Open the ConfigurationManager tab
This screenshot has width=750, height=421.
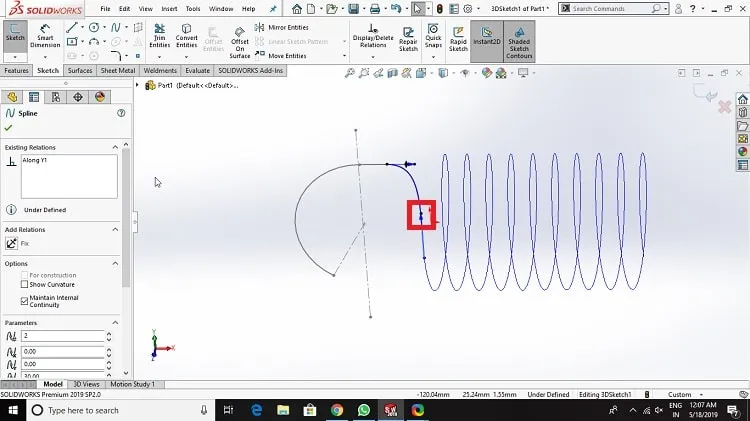coord(56,97)
